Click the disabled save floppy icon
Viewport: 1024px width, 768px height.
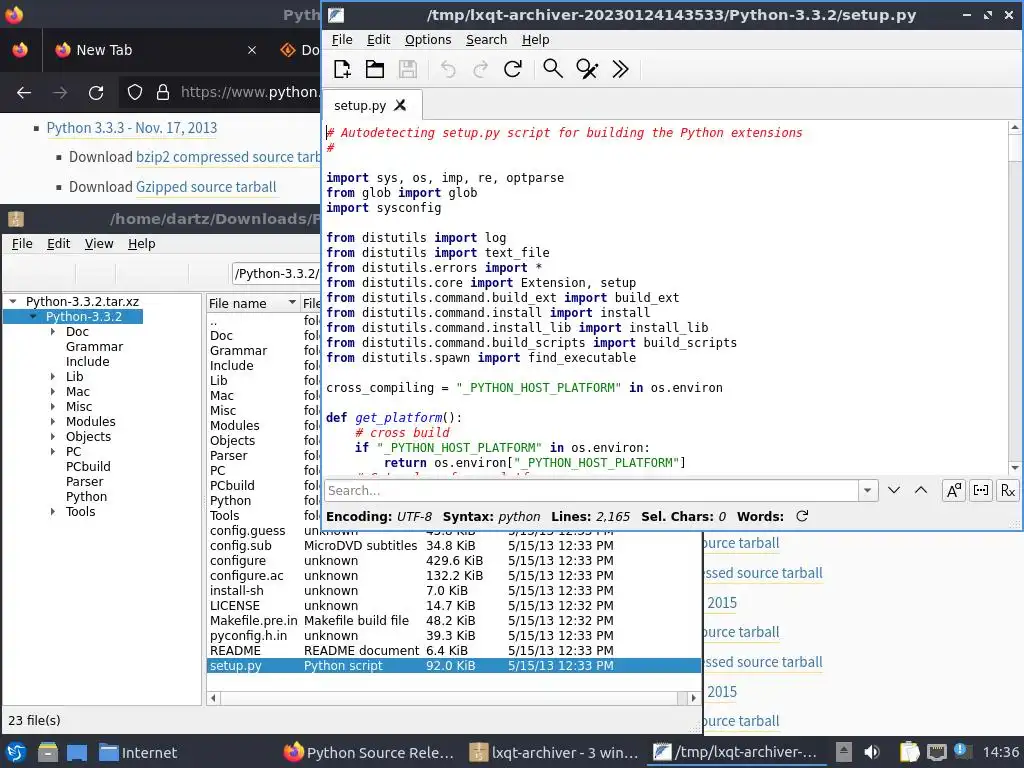point(408,69)
